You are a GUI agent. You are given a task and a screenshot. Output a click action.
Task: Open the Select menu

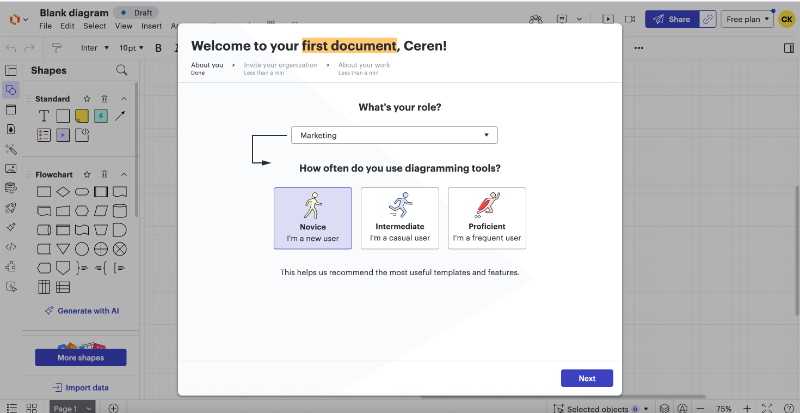(x=95, y=26)
